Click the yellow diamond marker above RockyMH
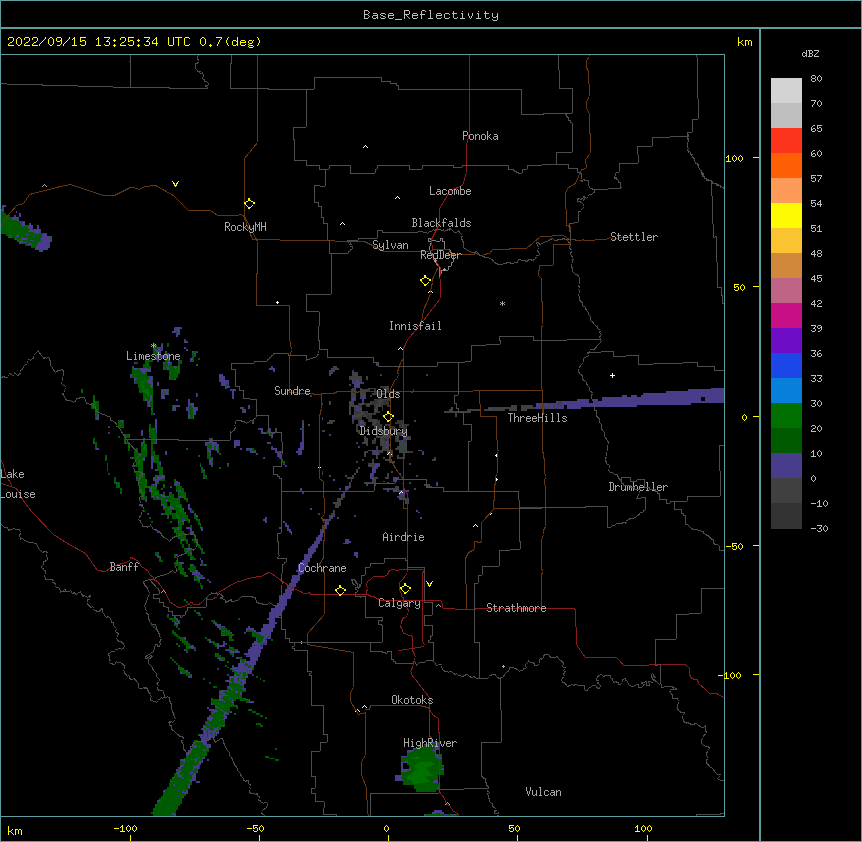This screenshot has width=862, height=842. coord(249,204)
